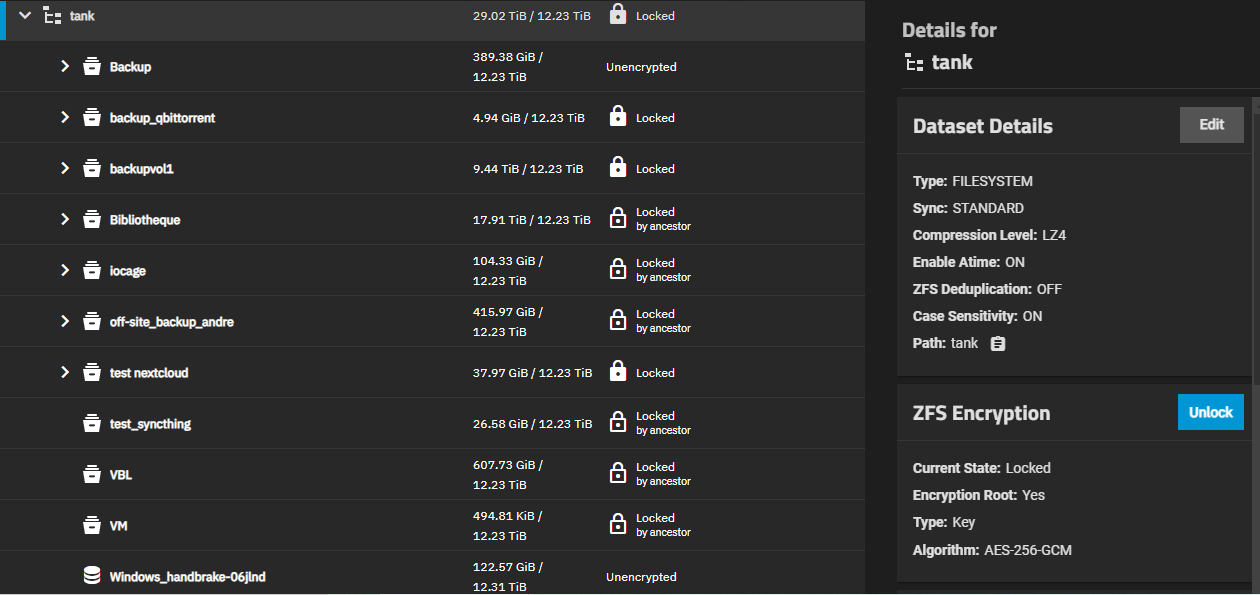This screenshot has height=595, width=1260.
Task: Click the zvol disk icon for Windows_handbrake-06jlnd
Action: point(92,576)
